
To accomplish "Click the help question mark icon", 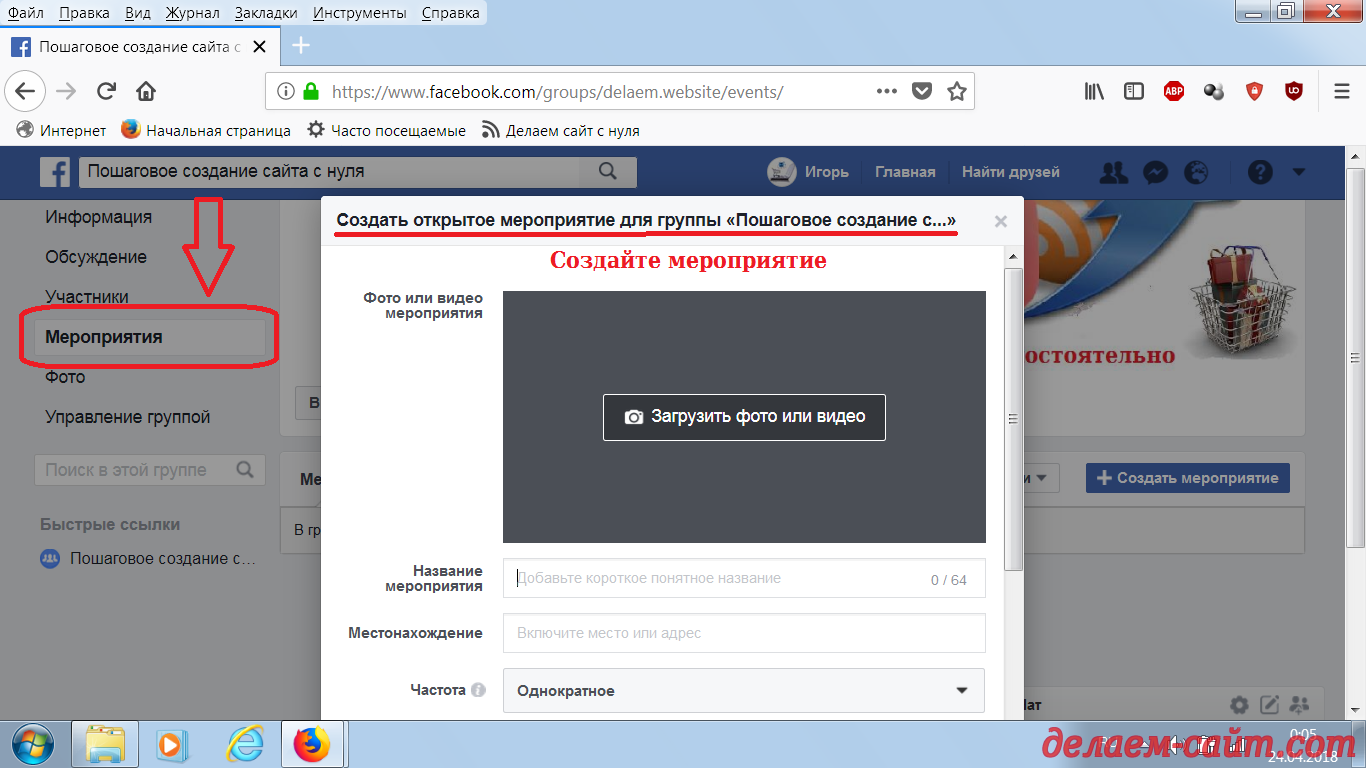I will tap(1260, 172).
